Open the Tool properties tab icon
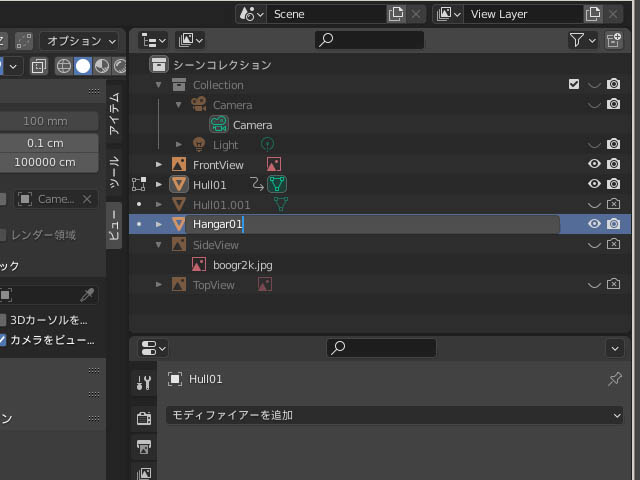The height and width of the screenshot is (480, 640). [144, 383]
